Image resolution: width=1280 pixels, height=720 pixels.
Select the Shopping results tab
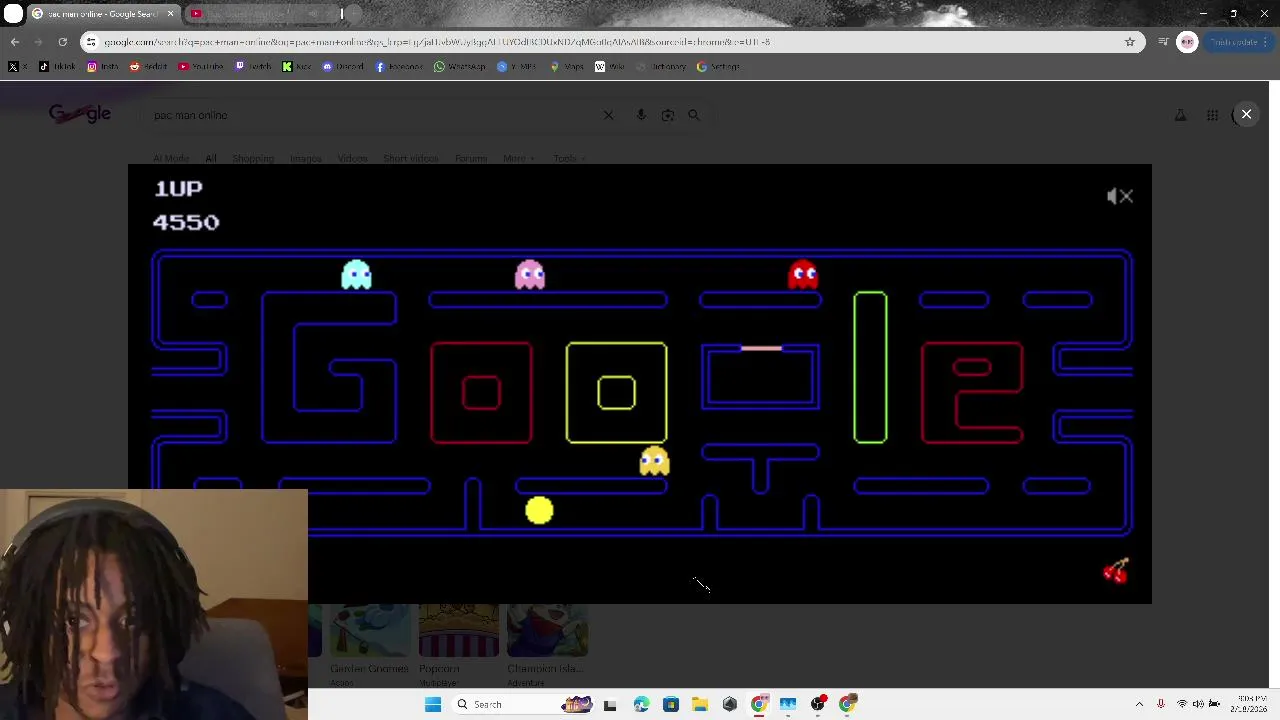point(253,158)
